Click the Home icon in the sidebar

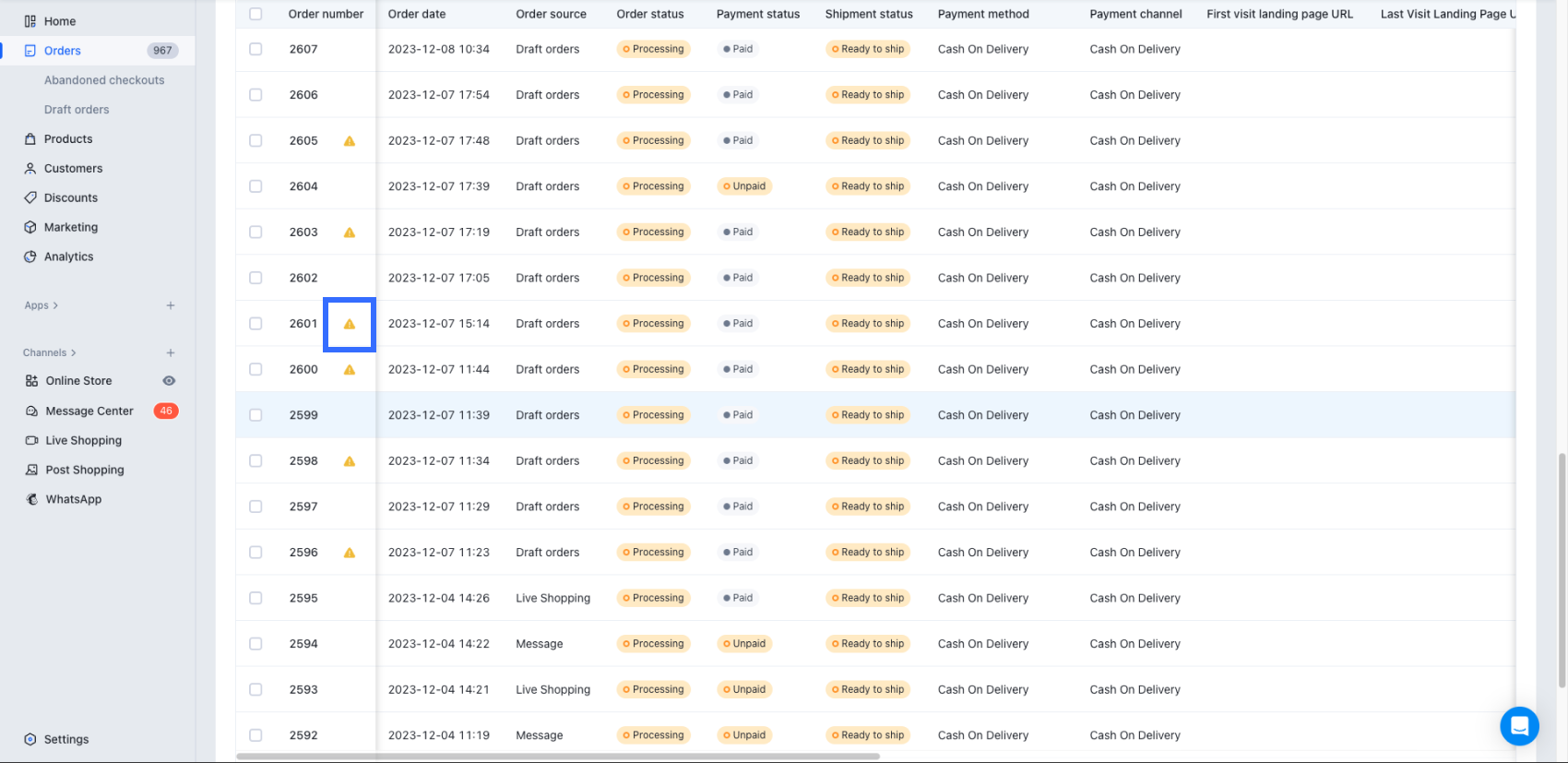[x=30, y=21]
